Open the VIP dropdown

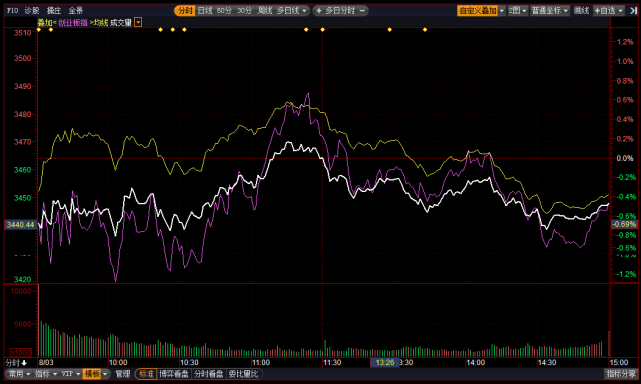[x=70, y=374]
